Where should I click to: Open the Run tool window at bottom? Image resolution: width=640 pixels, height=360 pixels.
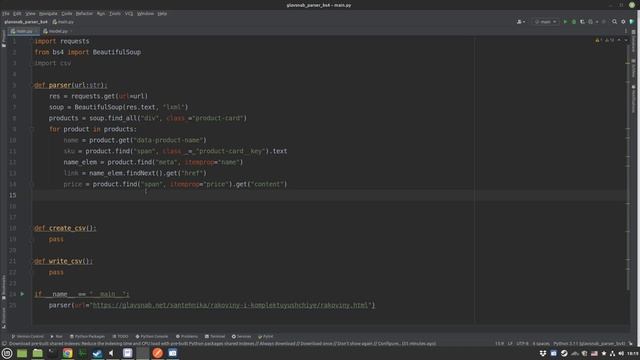point(56,336)
